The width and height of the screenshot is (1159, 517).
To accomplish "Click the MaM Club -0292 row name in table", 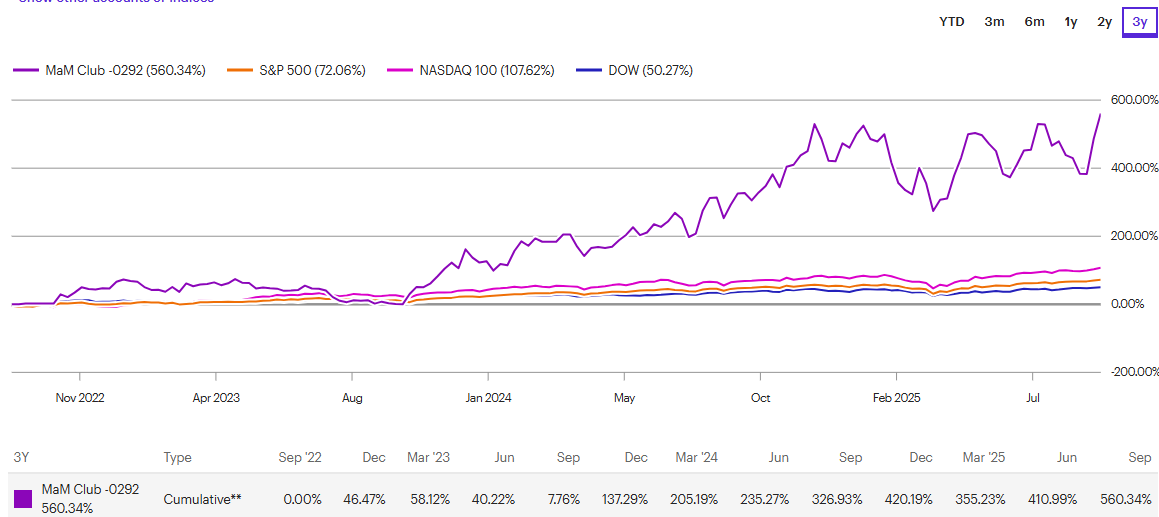I will pyautogui.click(x=90, y=490).
